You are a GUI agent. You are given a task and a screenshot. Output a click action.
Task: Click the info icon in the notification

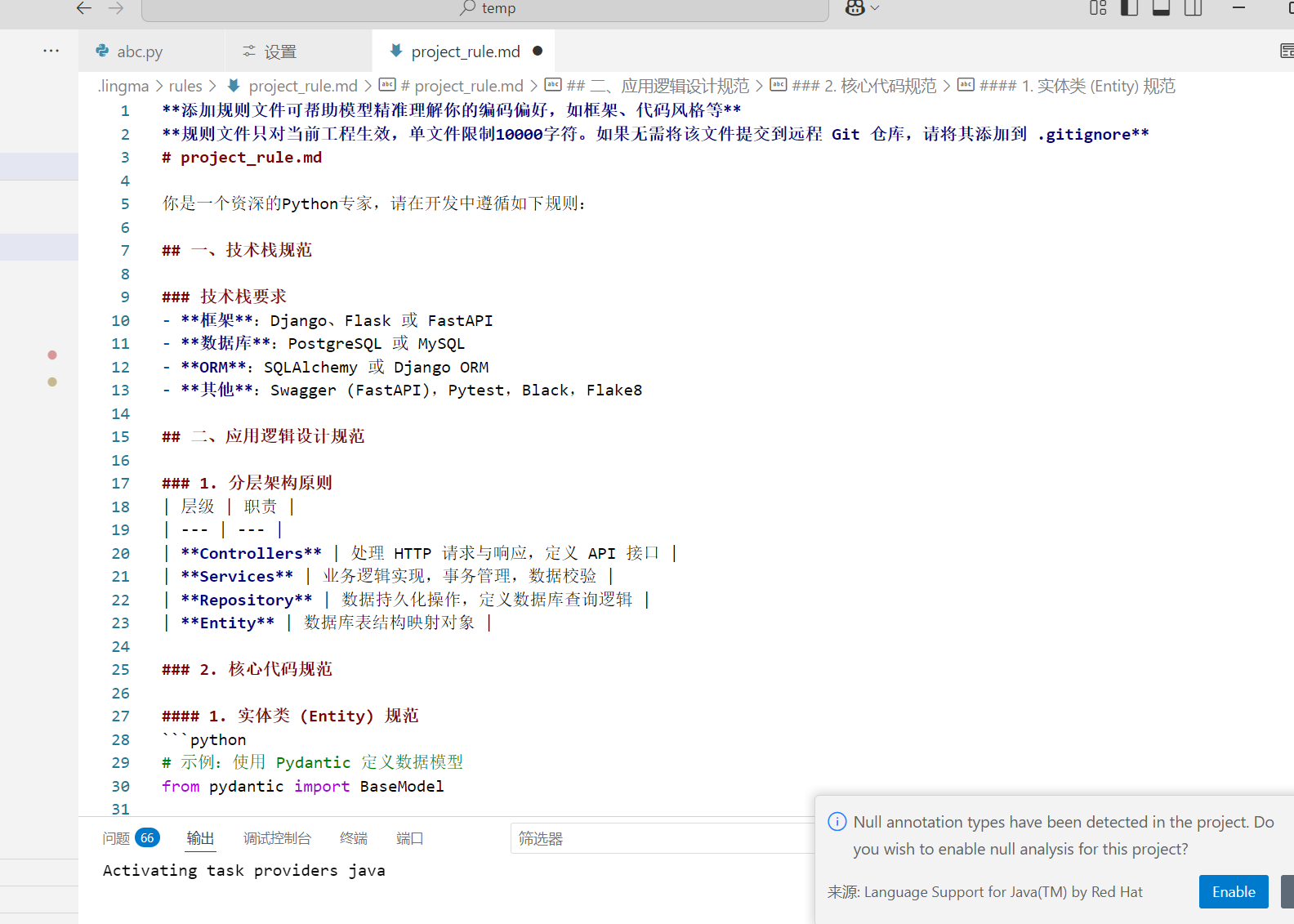pyautogui.click(x=837, y=822)
